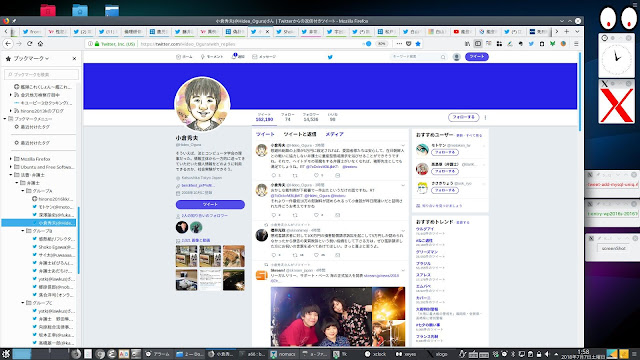Open the xclock item in the taskbar
The width and height of the screenshot is (640, 360).
pos(376,354)
